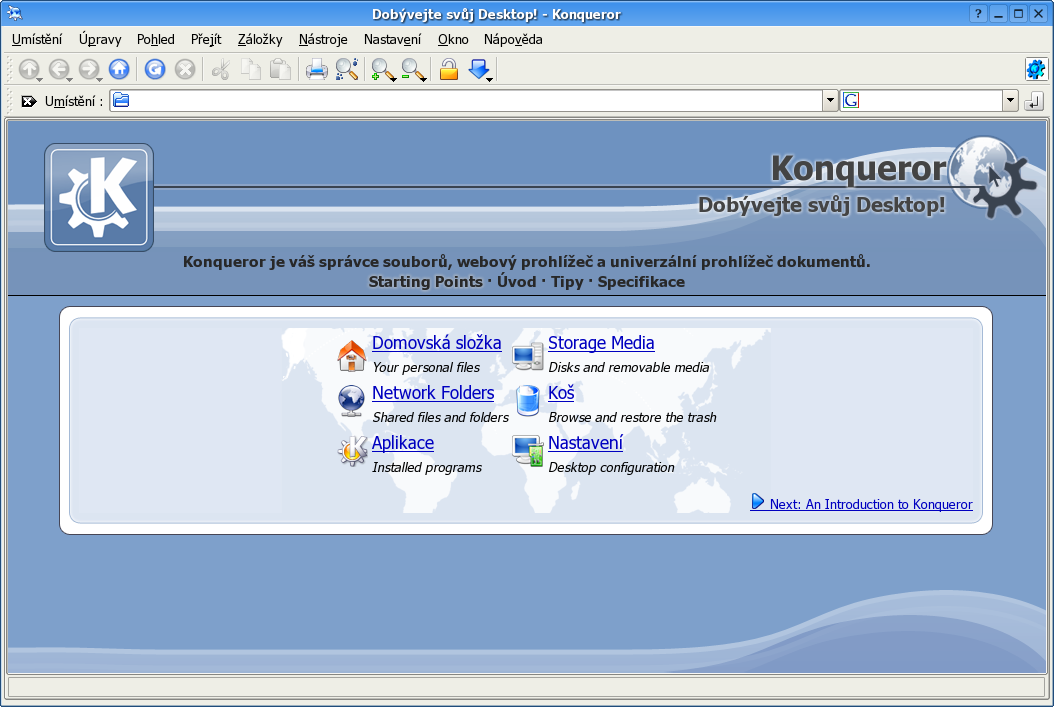Image resolution: width=1054 pixels, height=707 pixels.
Task: Open the Domovská složka link
Action: [x=436, y=343]
